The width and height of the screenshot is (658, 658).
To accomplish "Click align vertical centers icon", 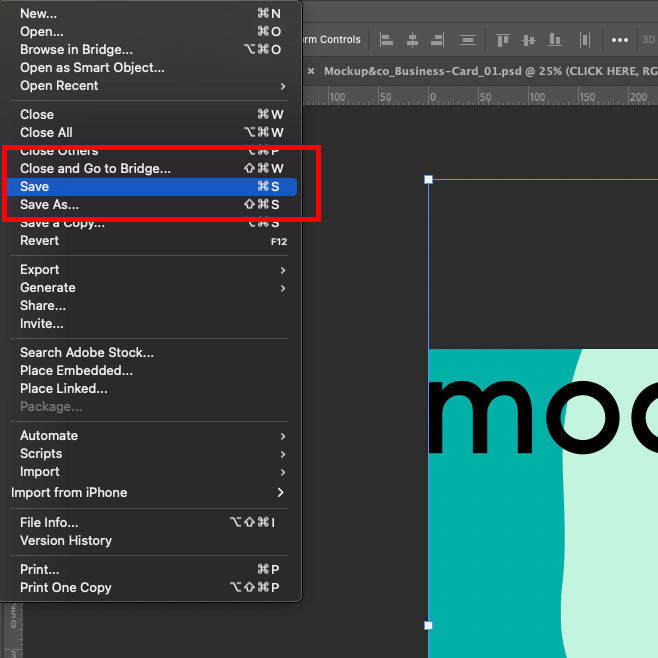I will pos(530,40).
